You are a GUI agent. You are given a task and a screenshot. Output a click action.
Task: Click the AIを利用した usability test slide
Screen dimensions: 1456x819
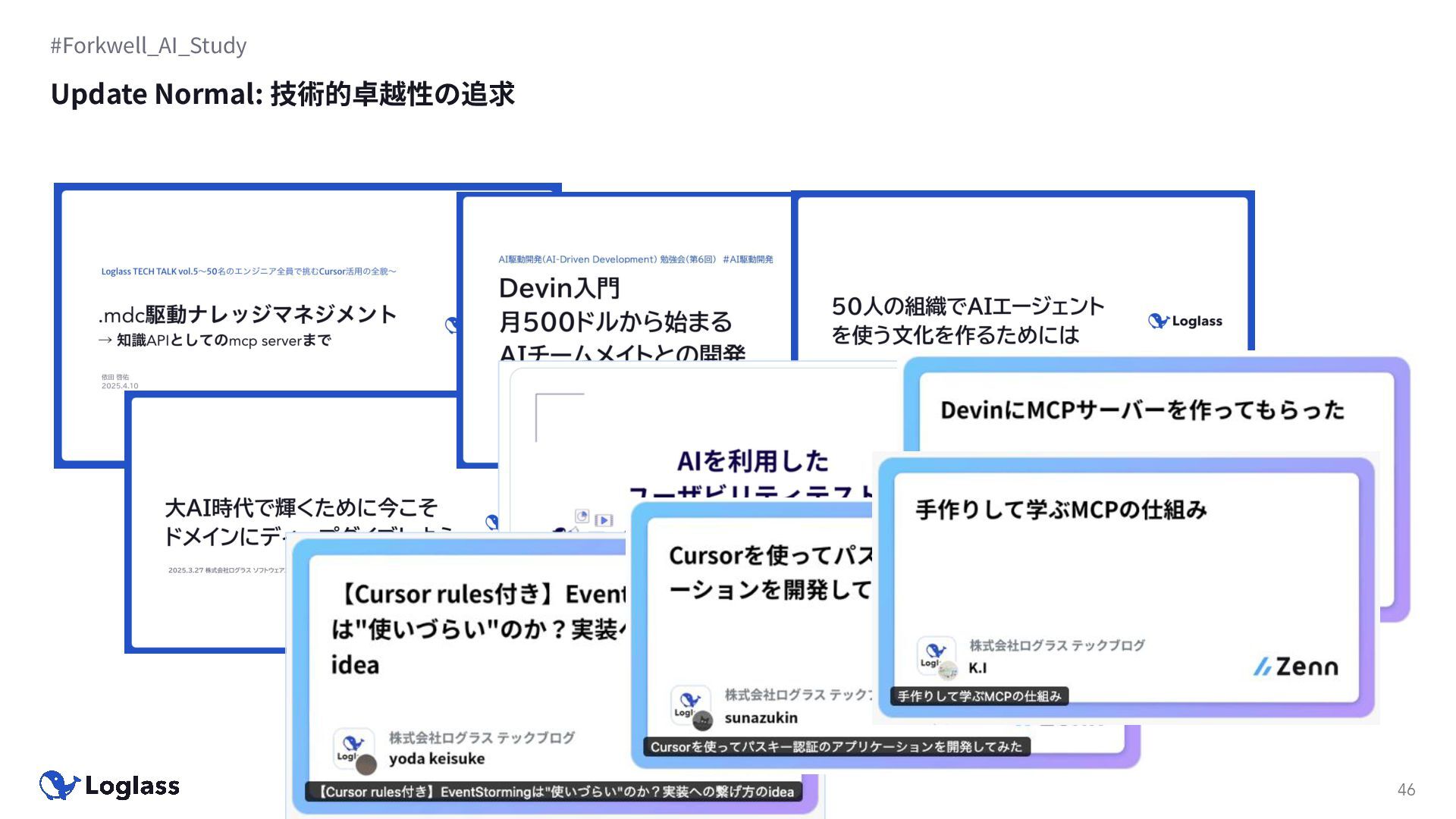[752, 460]
